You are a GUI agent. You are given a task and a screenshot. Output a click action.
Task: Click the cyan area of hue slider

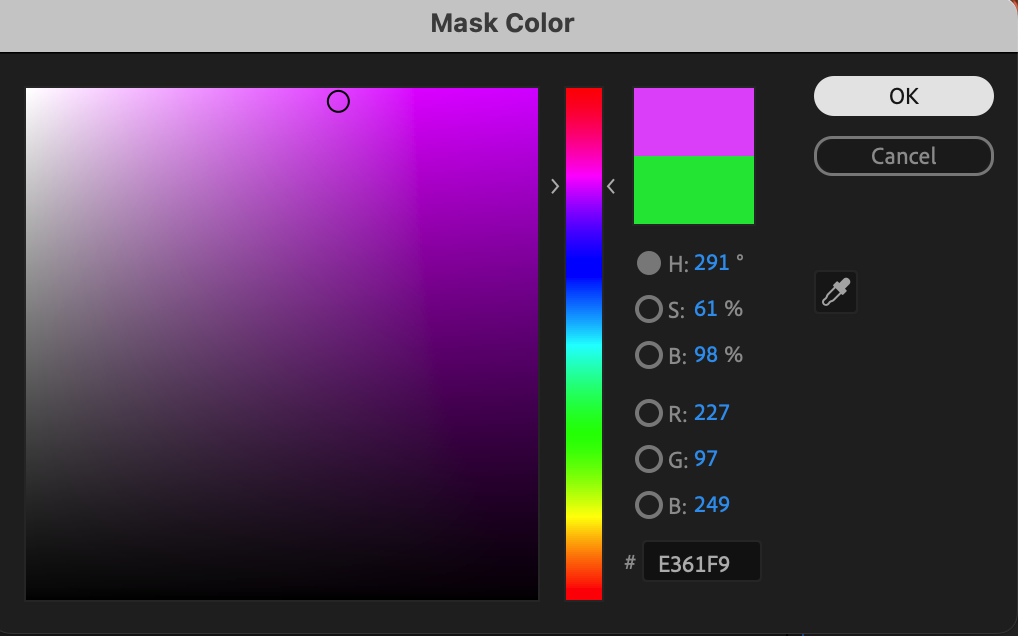584,344
